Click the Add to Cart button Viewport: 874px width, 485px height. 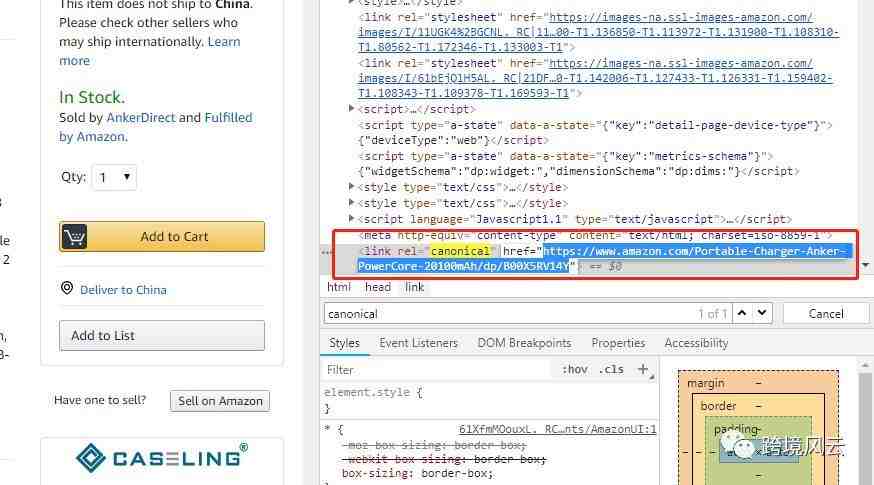[162, 236]
